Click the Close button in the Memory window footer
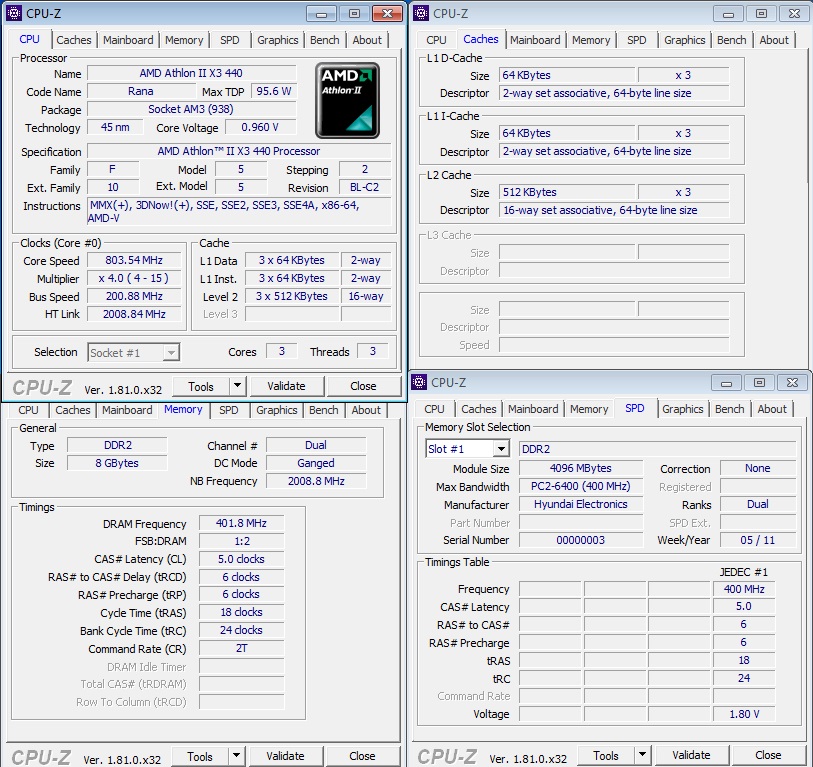813x767 pixels. tap(362, 756)
